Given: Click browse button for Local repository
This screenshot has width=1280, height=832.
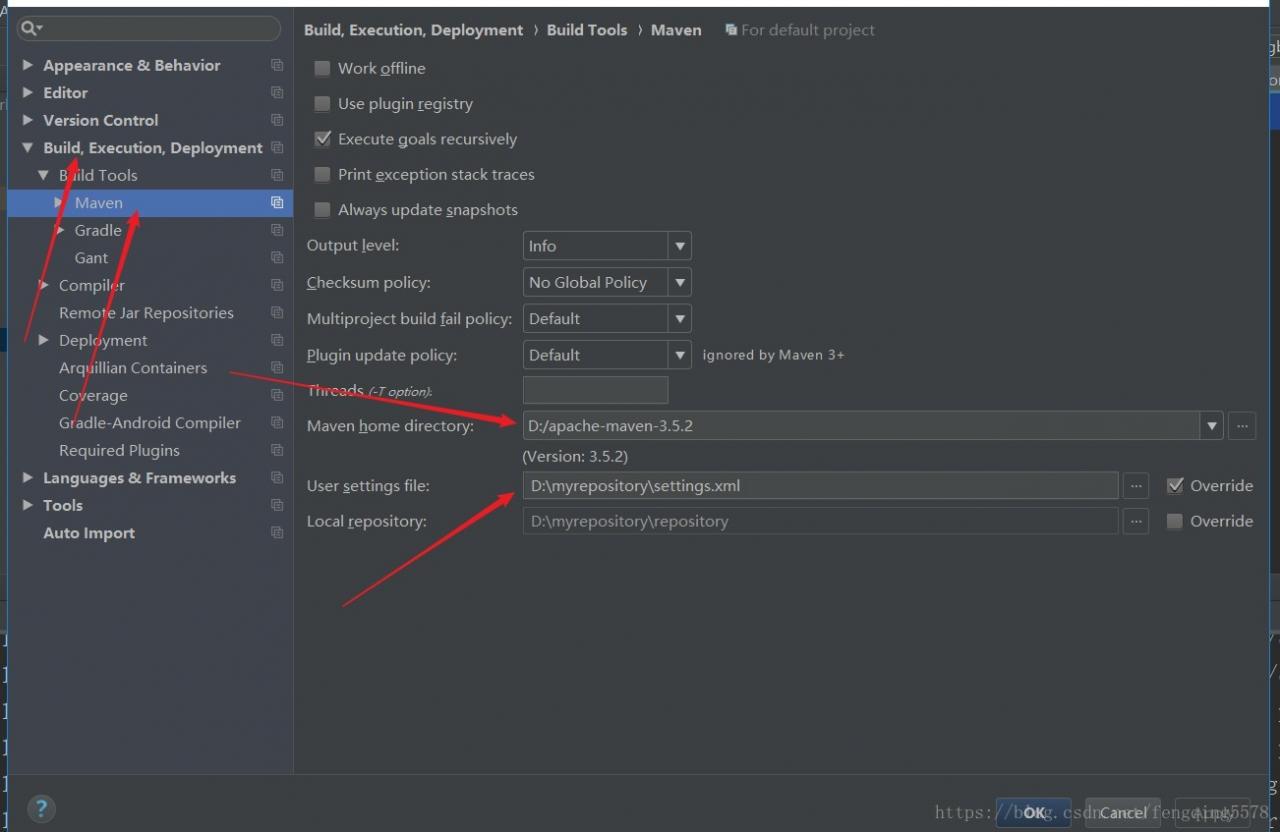Looking at the screenshot, I should pos(1135,521).
